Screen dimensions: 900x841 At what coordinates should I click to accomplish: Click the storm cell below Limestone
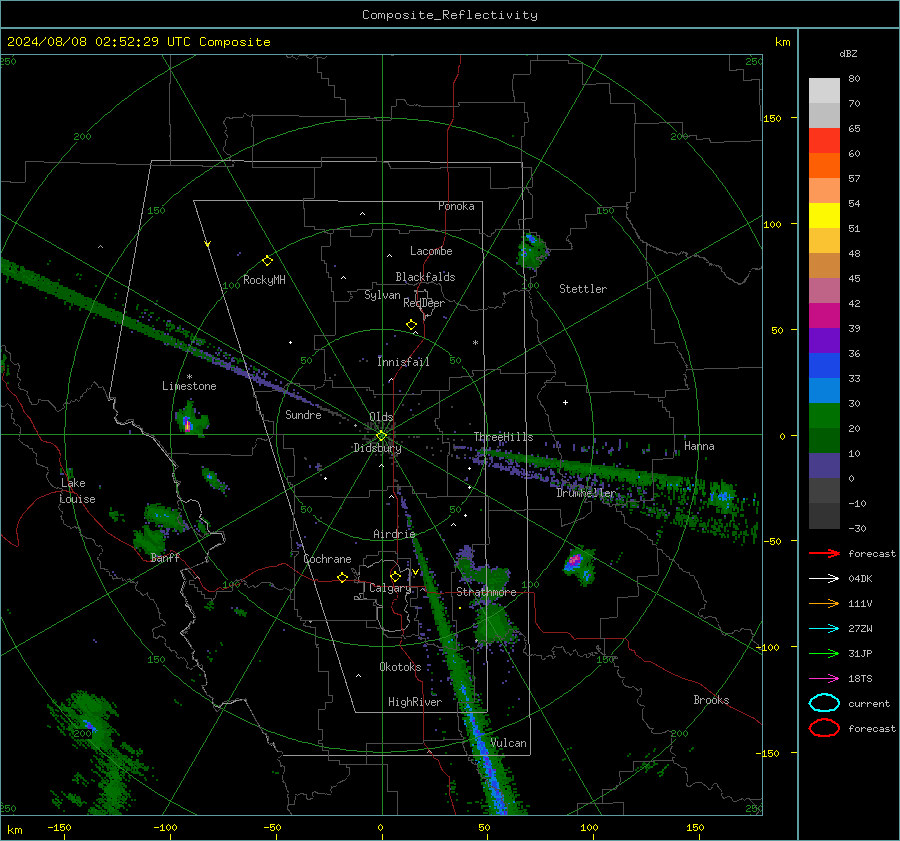[191, 419]
